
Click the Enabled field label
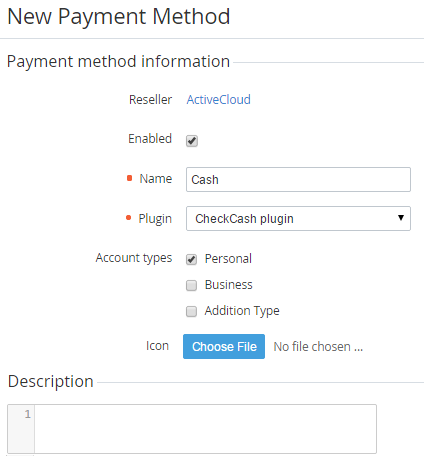[150, 138]
